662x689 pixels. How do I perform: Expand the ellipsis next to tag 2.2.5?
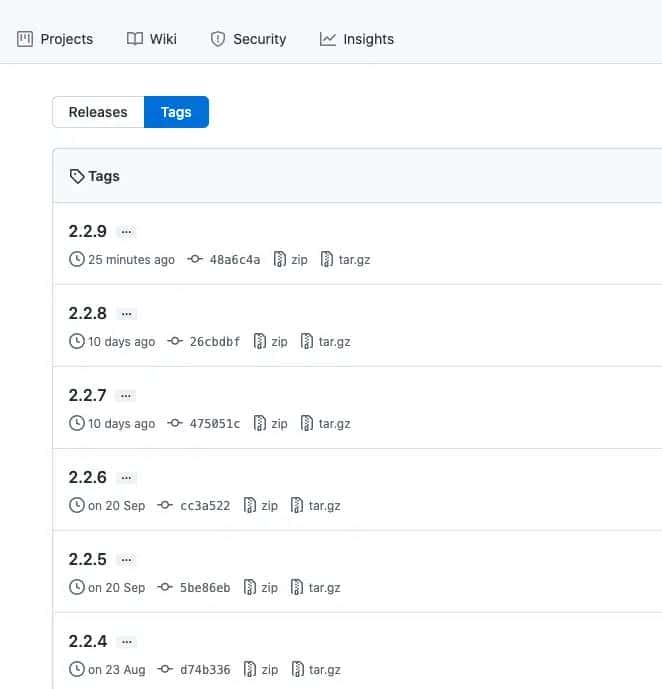pos(126,559)
